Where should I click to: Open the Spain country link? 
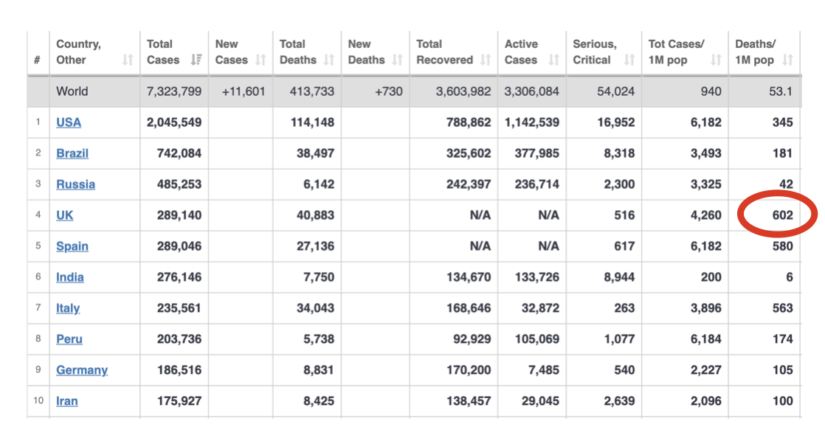[x=72, y=247]
